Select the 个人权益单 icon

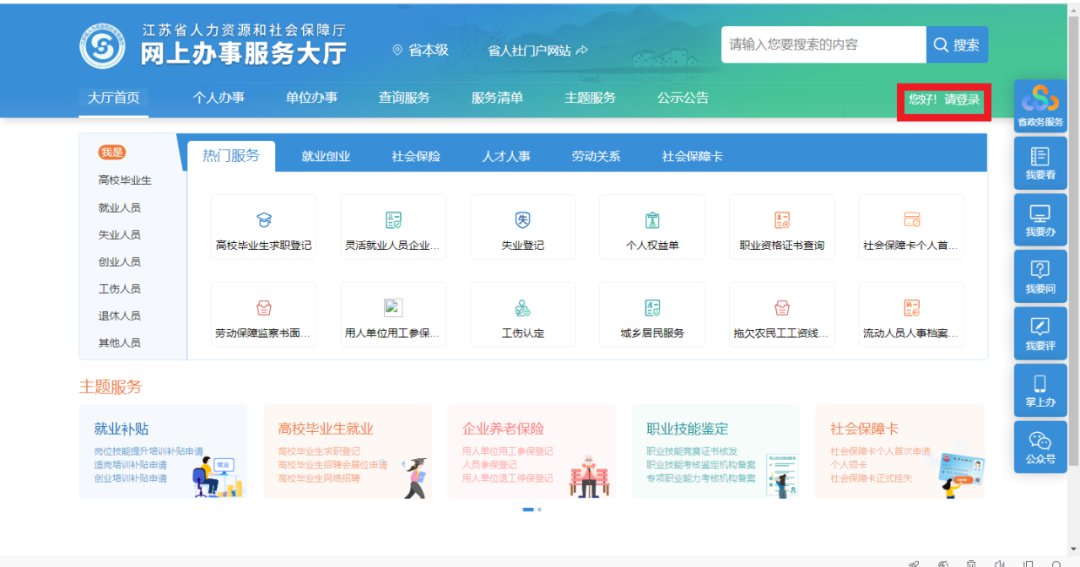click(x=652, y=221)
